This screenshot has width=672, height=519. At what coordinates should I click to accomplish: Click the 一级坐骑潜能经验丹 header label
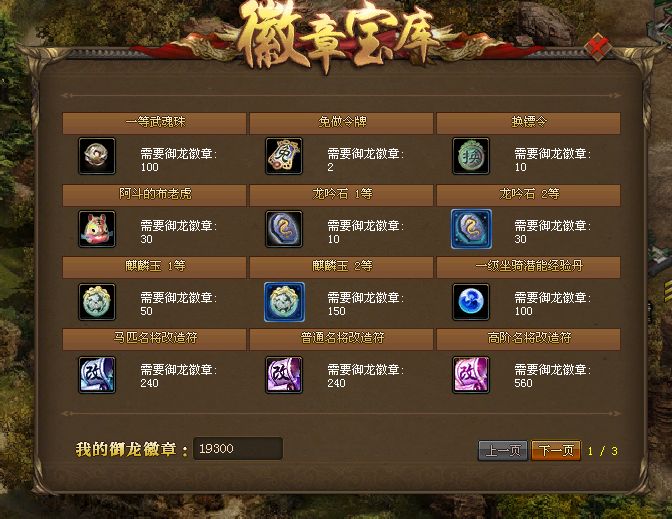[528, 266]
